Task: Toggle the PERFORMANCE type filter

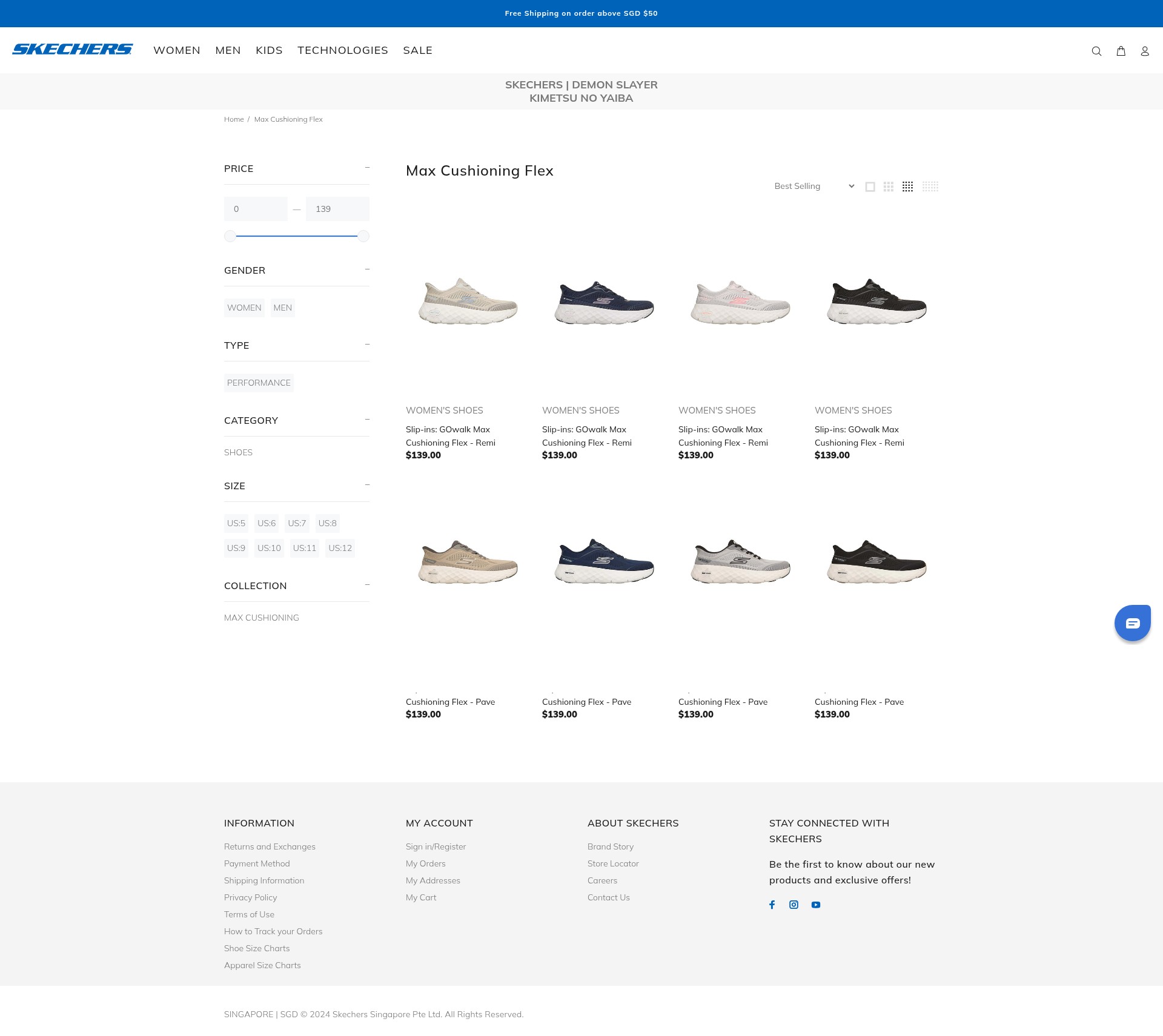Action: (259, 383)
